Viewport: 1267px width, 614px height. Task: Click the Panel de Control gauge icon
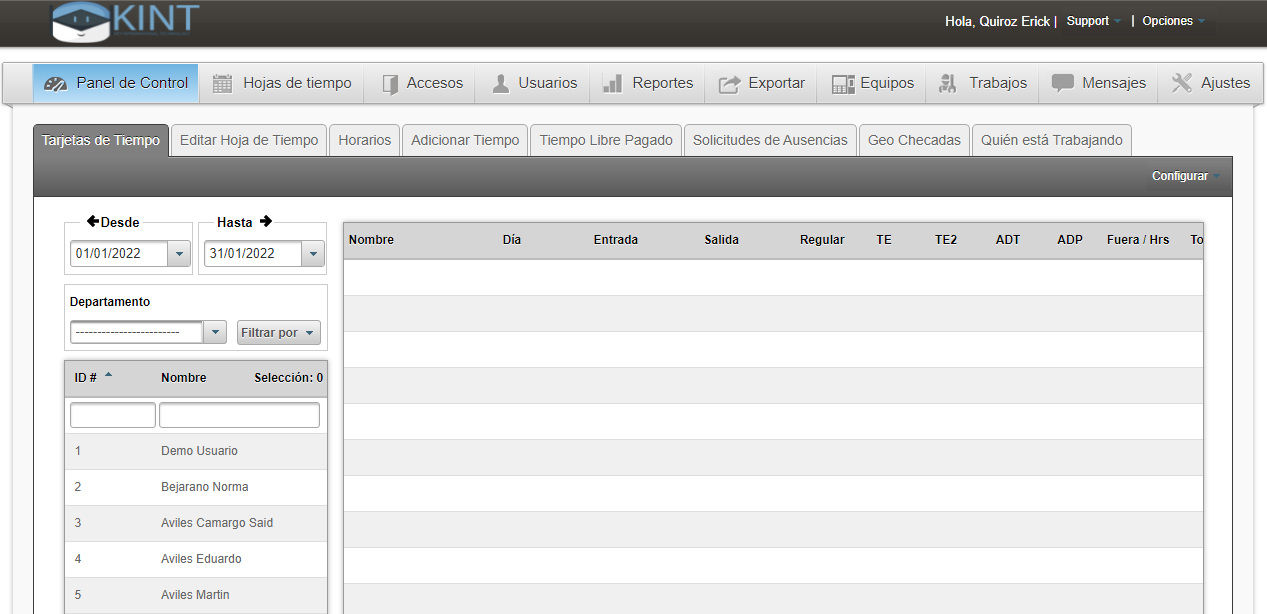coord(56,84)
